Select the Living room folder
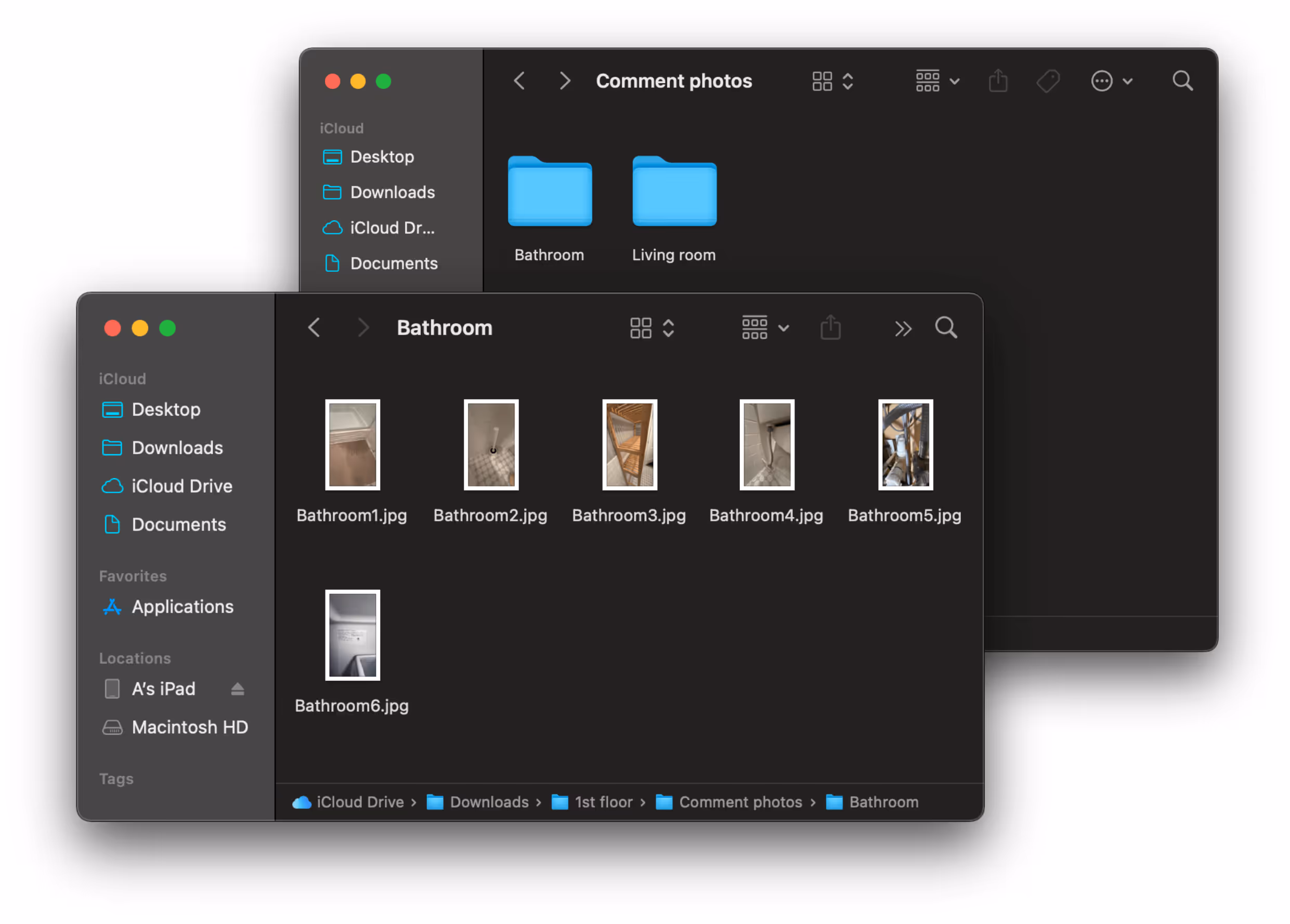The width and height of the screenshot is (1290, 924). 674,192
